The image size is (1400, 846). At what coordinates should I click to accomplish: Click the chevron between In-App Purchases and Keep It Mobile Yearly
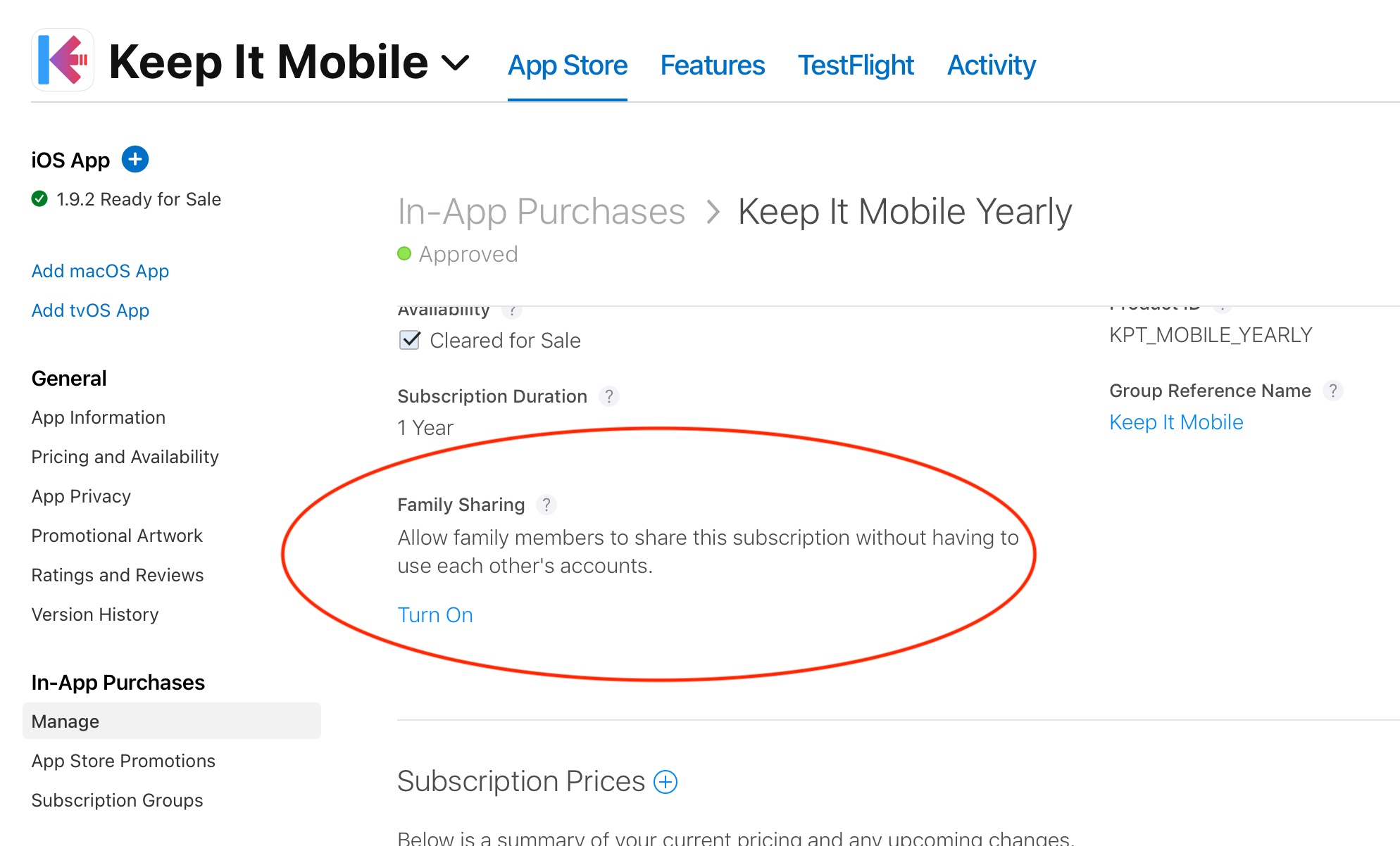(x=714, y=211)
